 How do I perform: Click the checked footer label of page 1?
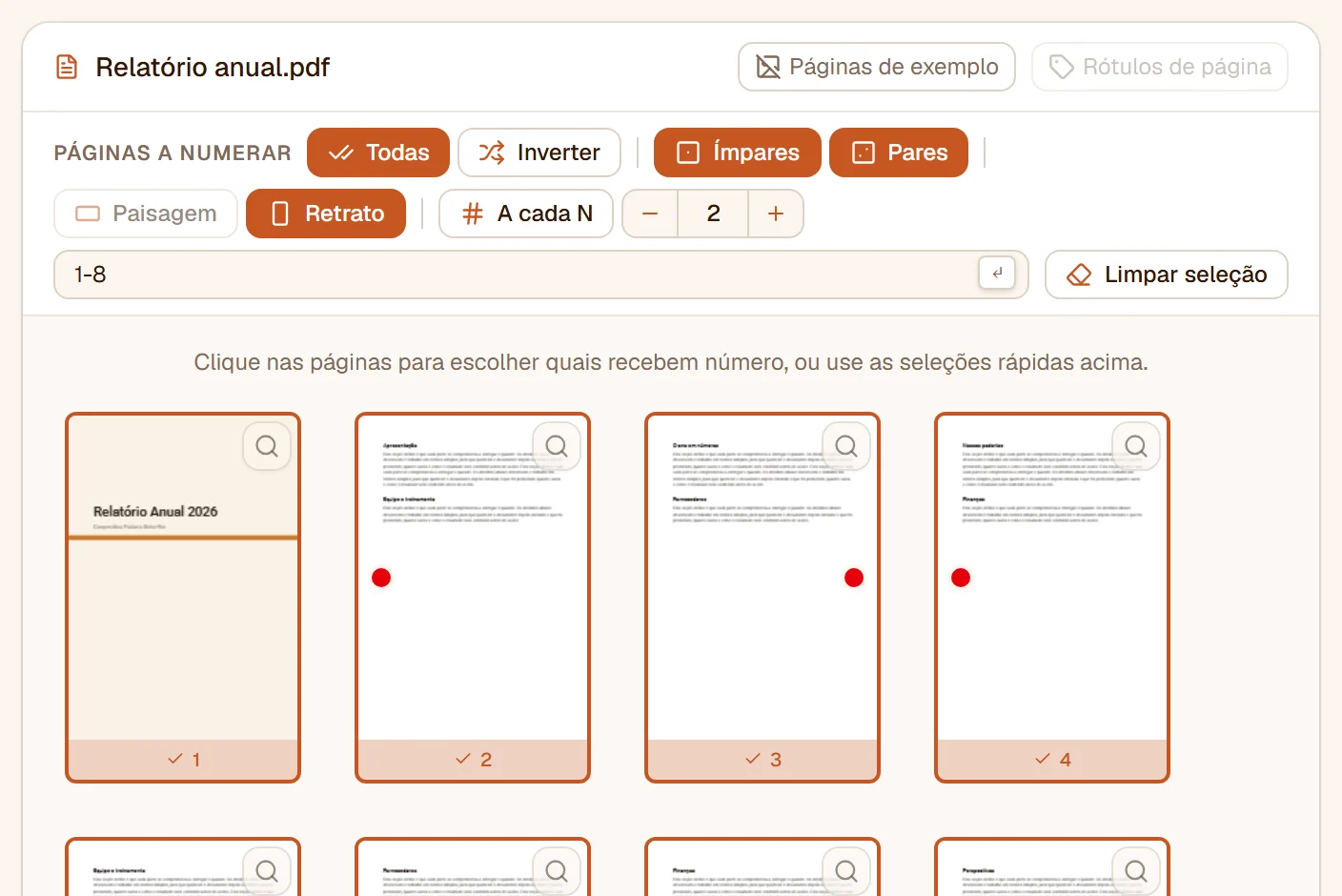[x=183, y=760]
